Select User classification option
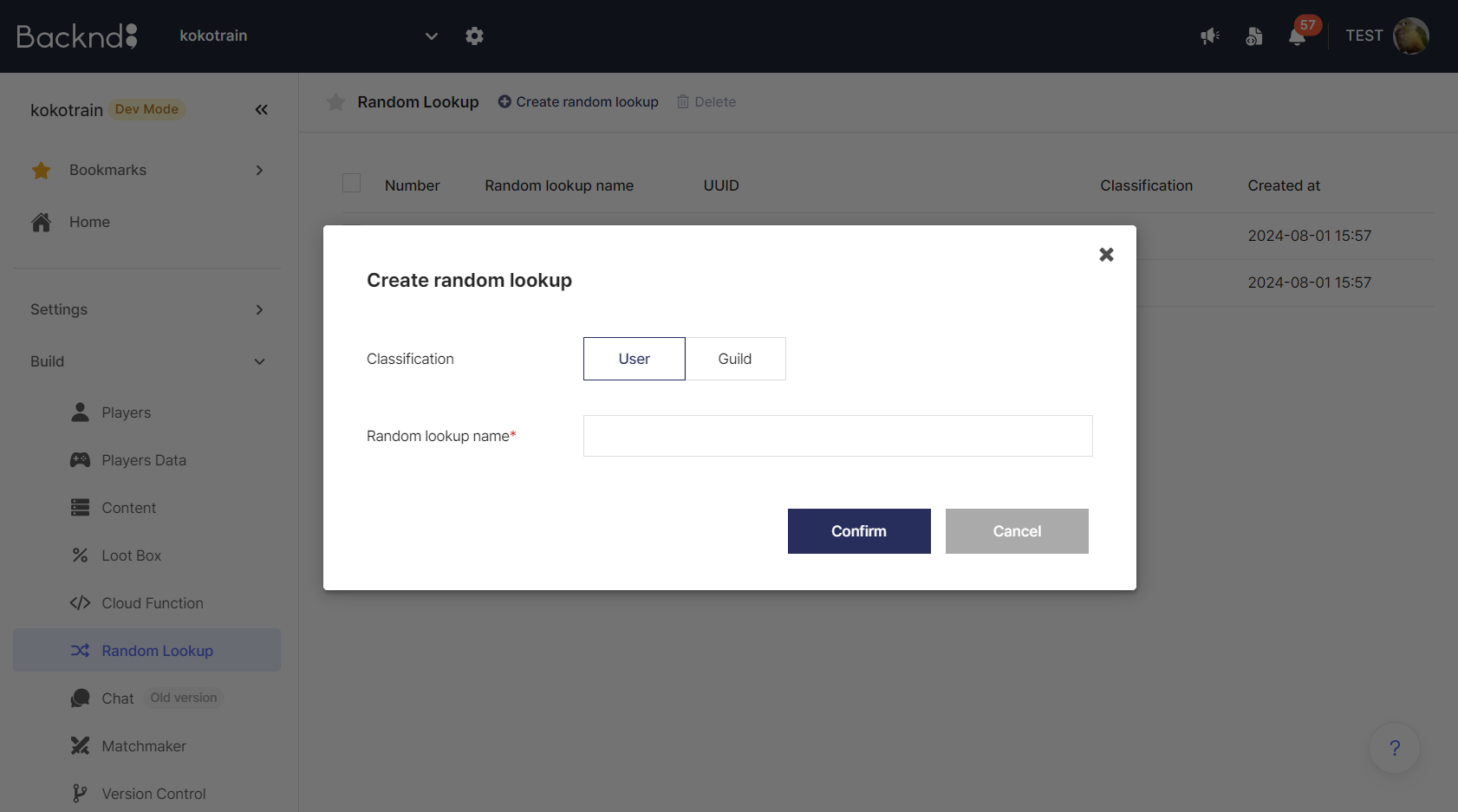Image resolution: width=1458 pixels, height=812 pixels. click(x=635, y=359)
